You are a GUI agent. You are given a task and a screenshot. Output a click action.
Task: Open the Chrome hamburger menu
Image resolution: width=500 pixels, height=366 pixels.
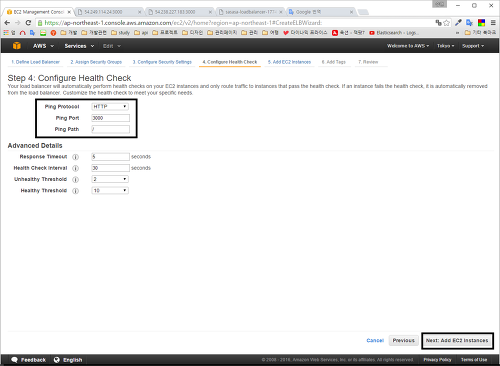pos(493,23)
